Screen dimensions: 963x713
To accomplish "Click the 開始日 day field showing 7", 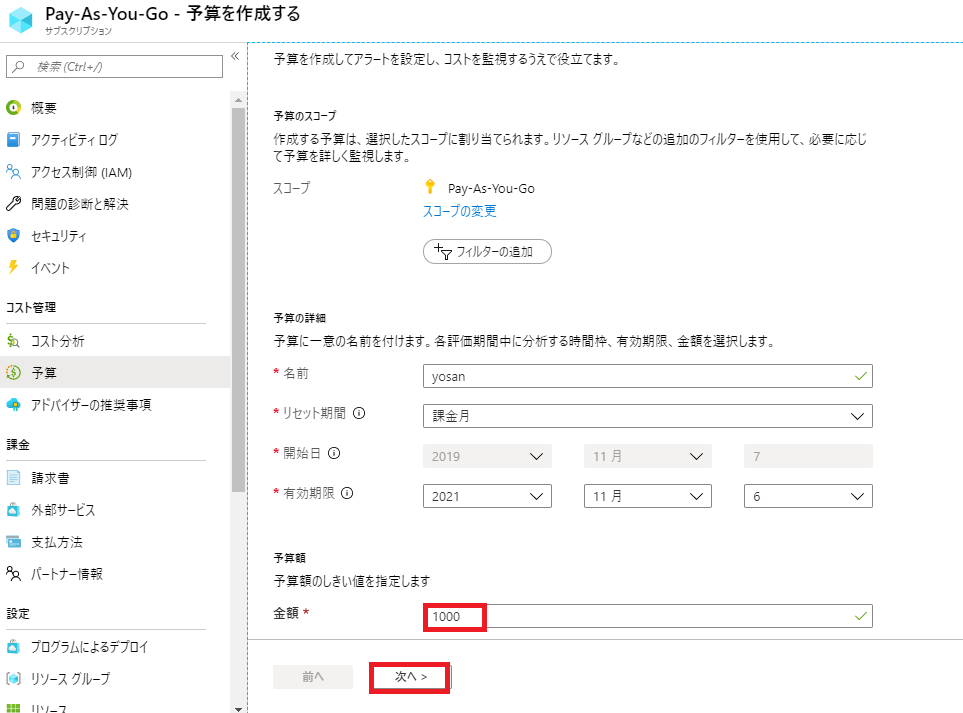I will pos(808,456).
